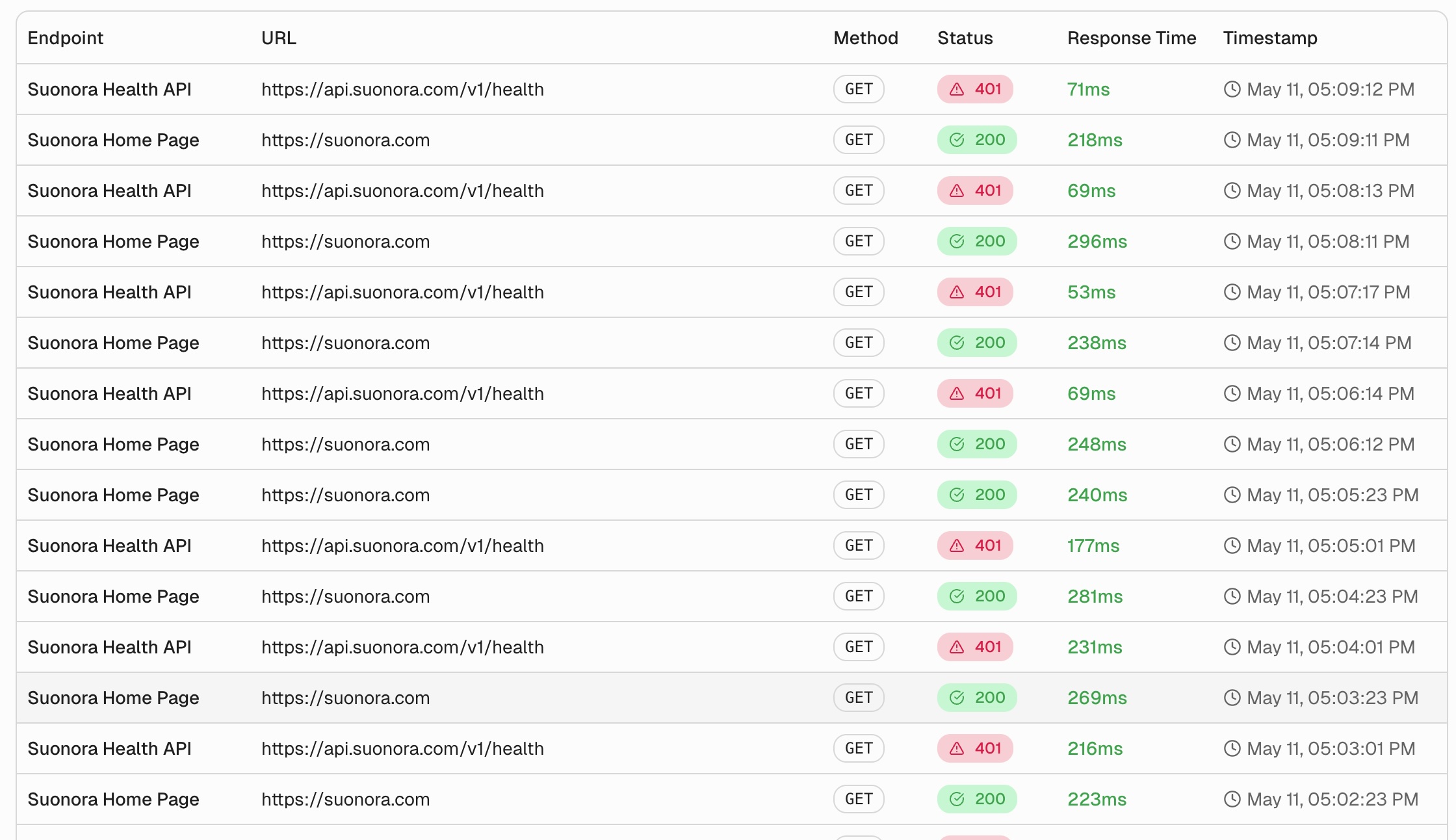Viewport: 1456px width, 840px height.
Task: Select Suonora Home Page row at 05:09:11 PM
Action: [x=732, y=140]
